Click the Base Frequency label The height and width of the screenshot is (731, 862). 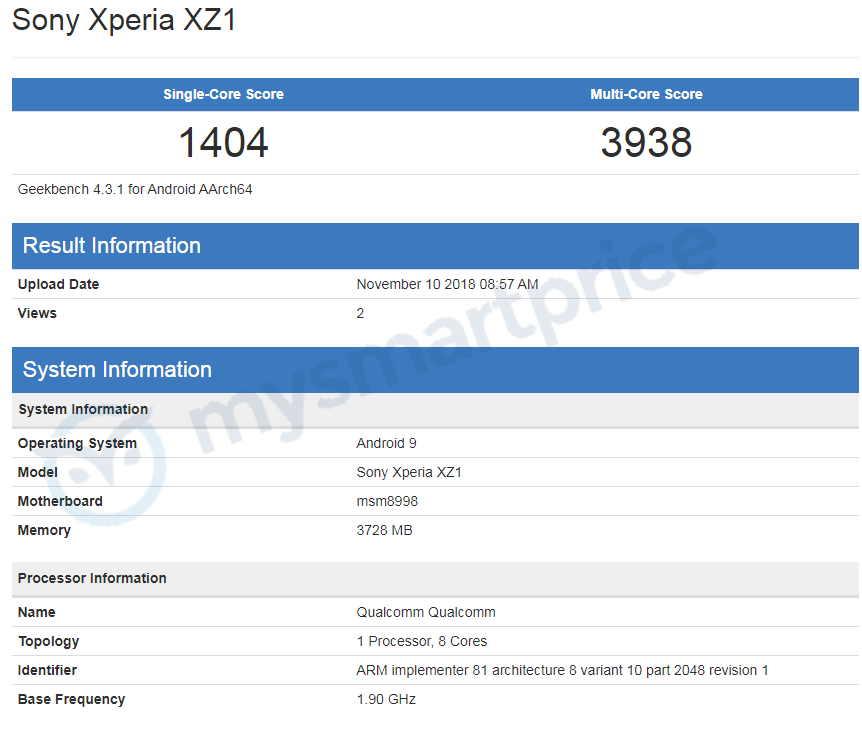coord(71,699)
